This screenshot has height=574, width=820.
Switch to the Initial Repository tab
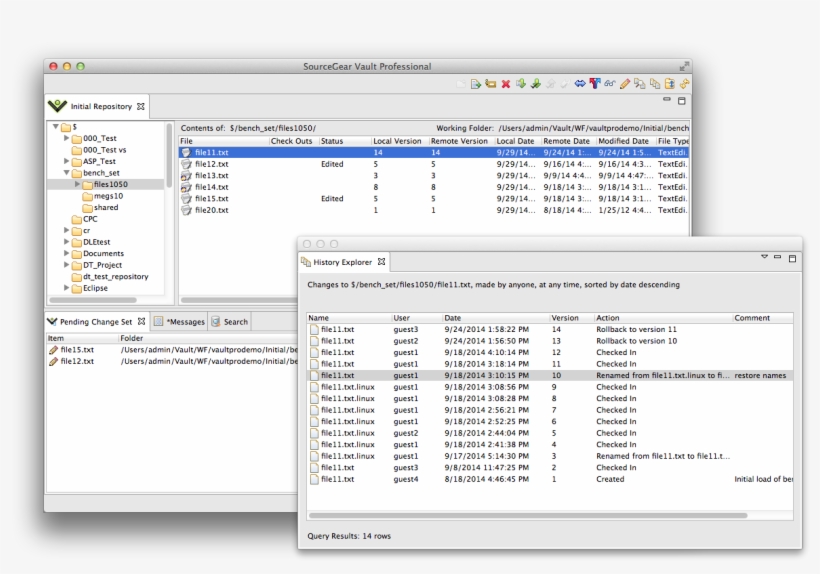[x=97, y=106]
